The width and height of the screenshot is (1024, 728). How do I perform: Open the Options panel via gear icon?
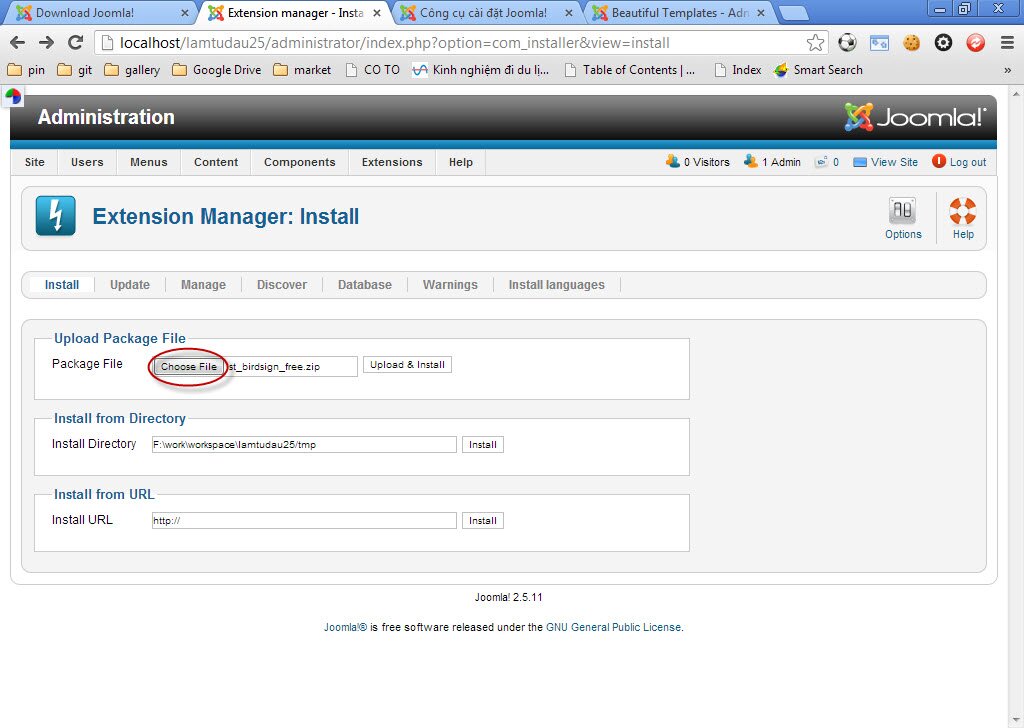pyautogui.click(x=902, y=211)
